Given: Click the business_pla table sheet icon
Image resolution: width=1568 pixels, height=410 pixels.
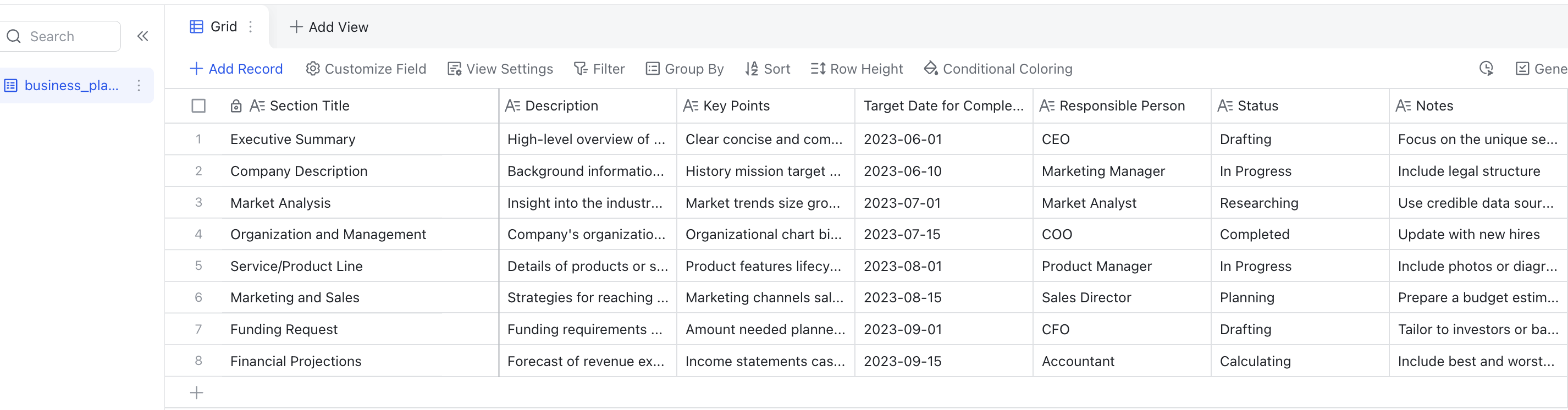Looking at the screenshot, I should (x=11, y=86).
